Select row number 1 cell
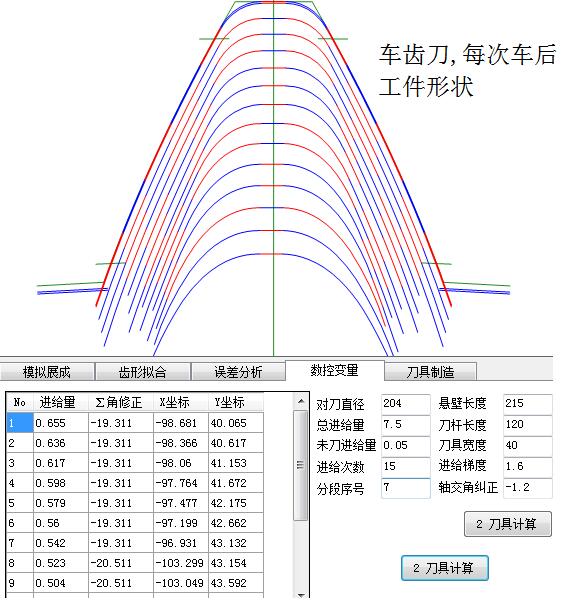 20,423
